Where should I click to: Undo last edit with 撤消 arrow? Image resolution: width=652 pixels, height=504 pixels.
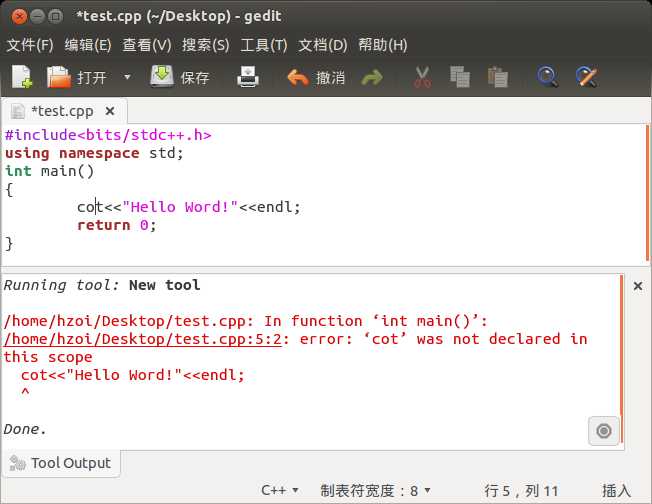(x=316, y=78)
